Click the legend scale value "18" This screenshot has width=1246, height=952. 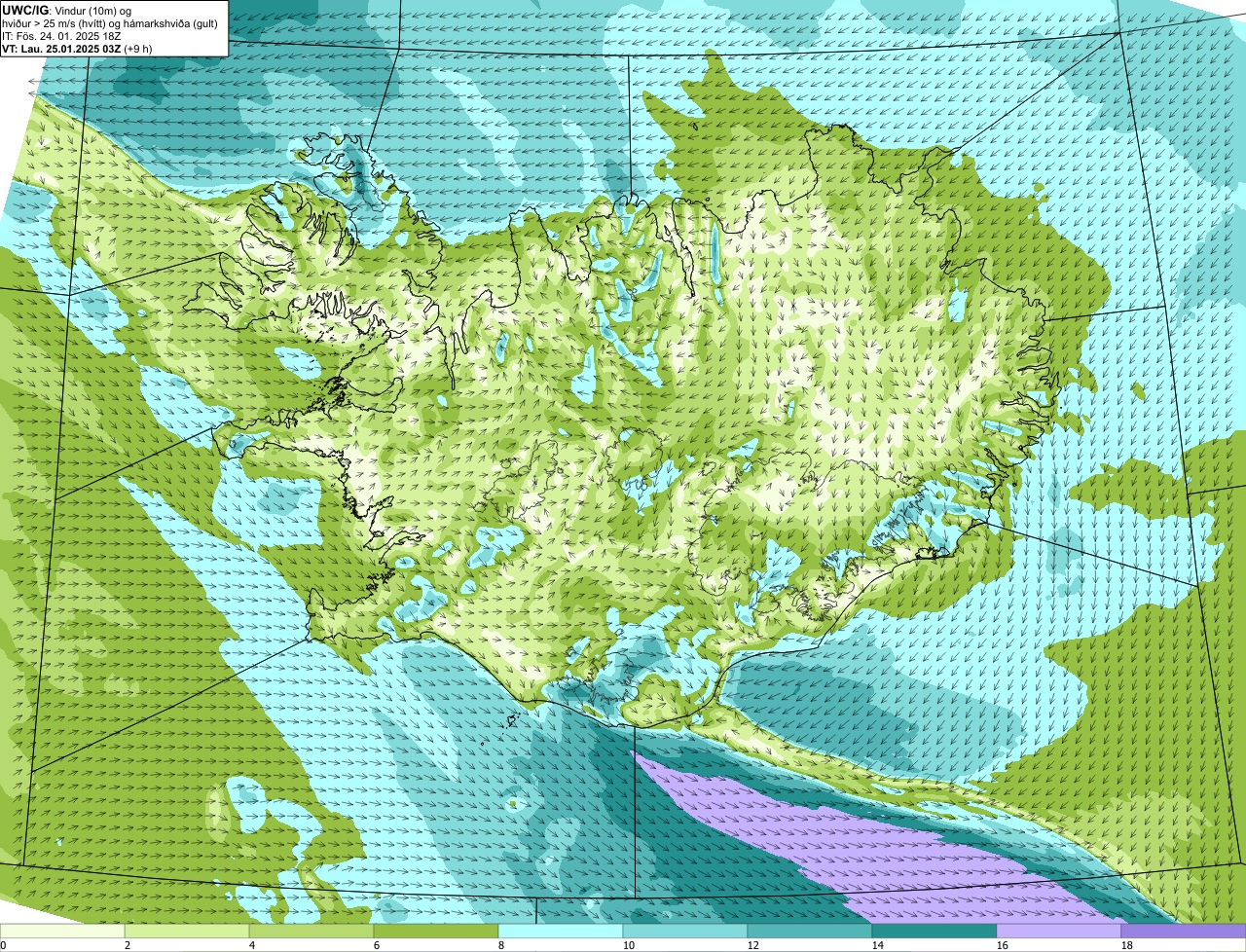coord(1127,945)
